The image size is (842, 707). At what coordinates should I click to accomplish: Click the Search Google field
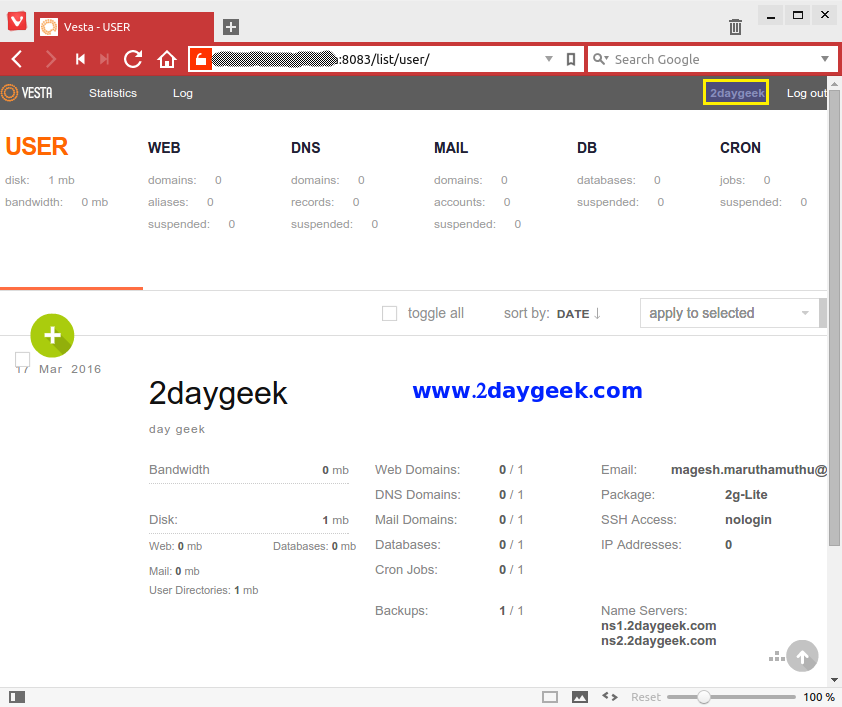[714, 59]
